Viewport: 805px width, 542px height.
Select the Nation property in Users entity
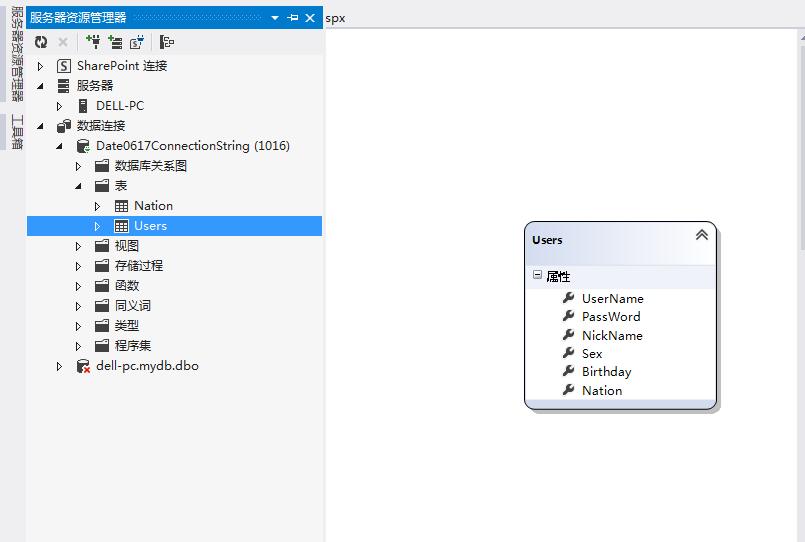(x=602, y=391)
